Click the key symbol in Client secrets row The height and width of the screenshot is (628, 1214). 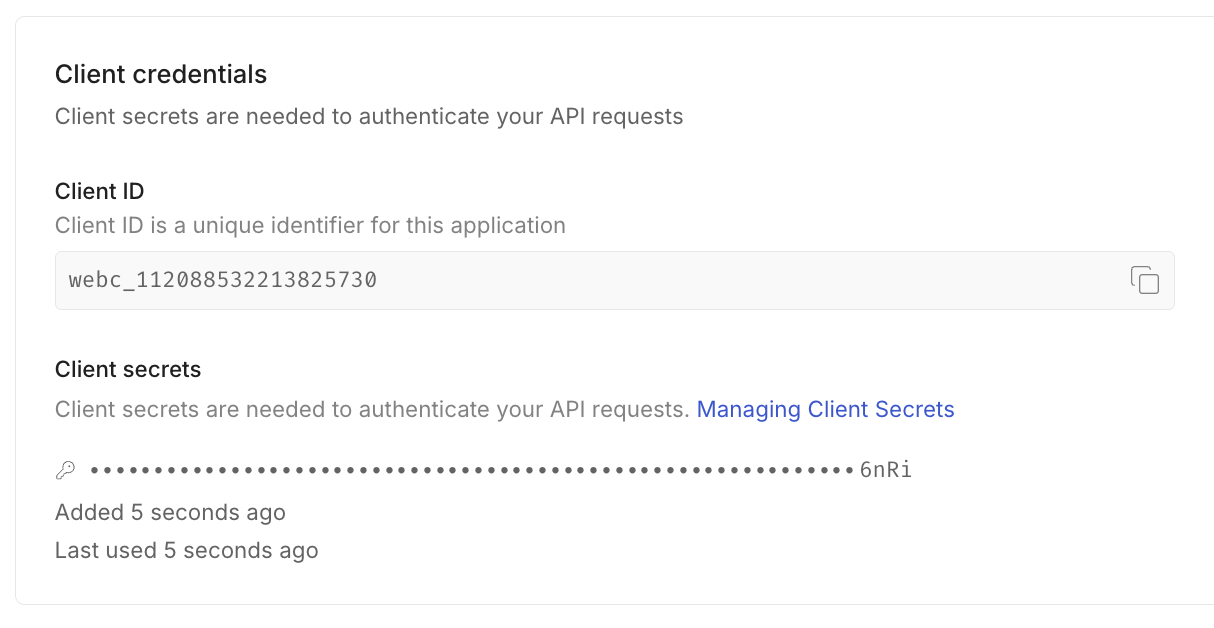(x=67, y=468)
